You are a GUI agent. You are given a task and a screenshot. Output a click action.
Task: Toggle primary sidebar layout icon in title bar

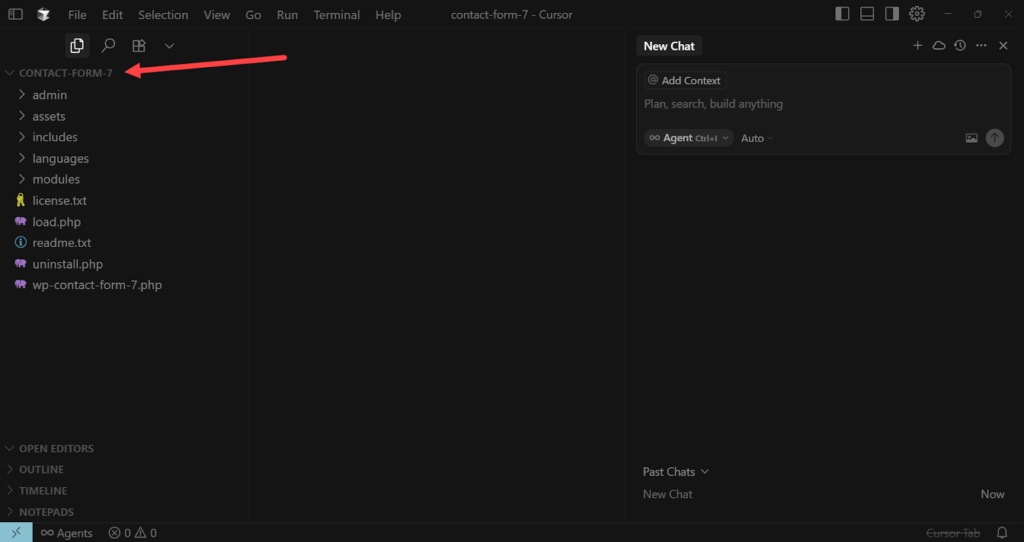click(x=842, y=14)
